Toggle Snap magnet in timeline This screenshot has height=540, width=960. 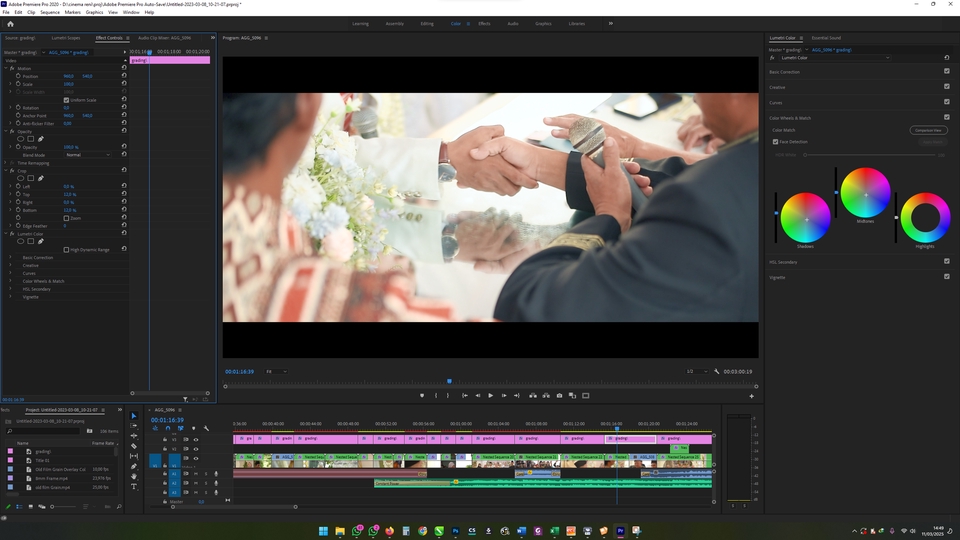pos(168,428)
